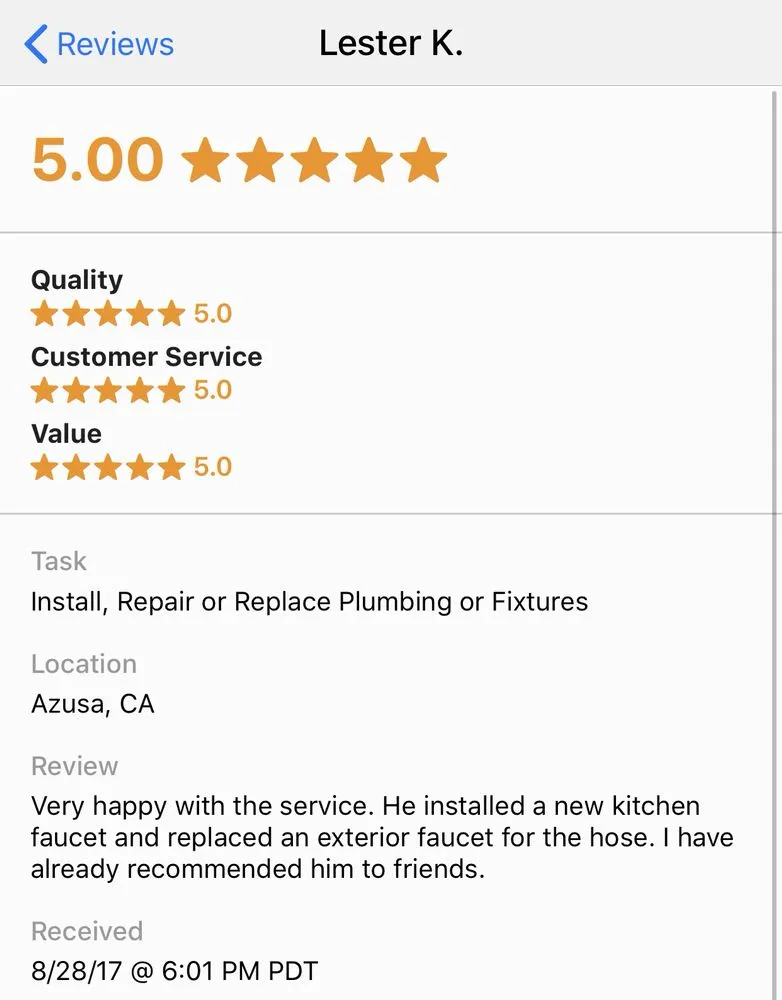Click the back chevron arrow icon
Viewport: 782px width, 1000px height.
coord(33,43)
